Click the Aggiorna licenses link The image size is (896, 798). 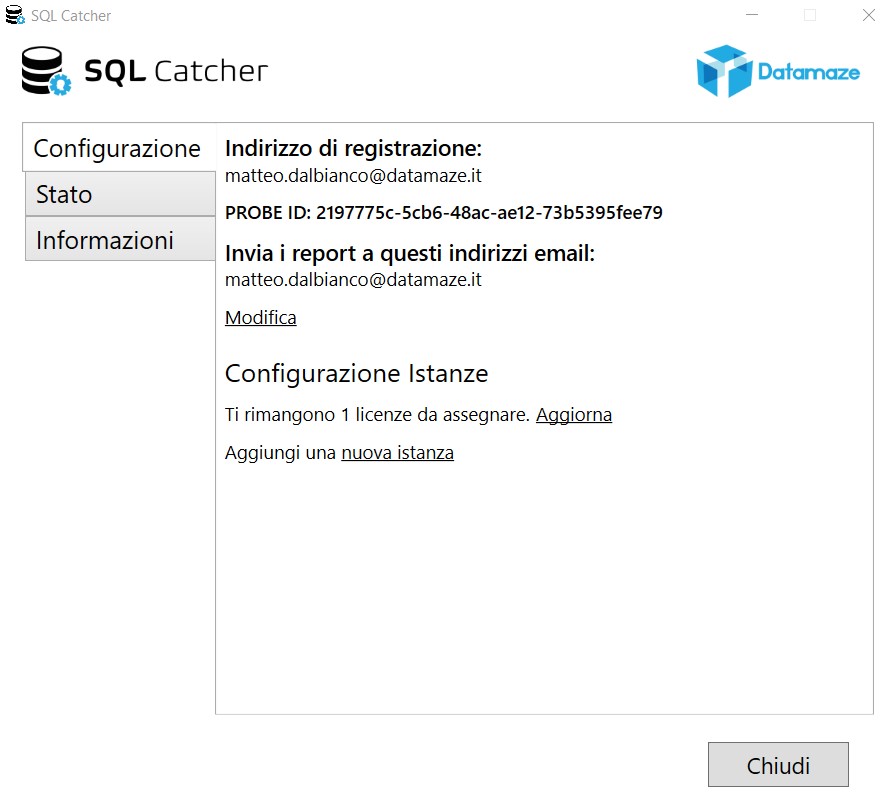574,414
